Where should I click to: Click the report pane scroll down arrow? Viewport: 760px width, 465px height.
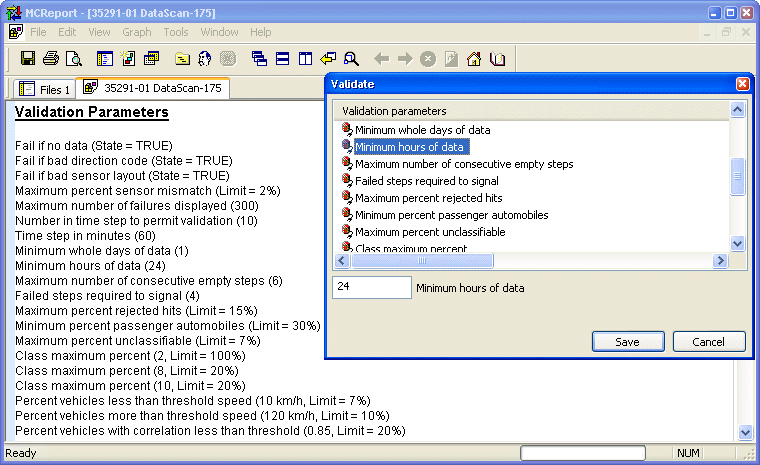click(x=745, y=432)
